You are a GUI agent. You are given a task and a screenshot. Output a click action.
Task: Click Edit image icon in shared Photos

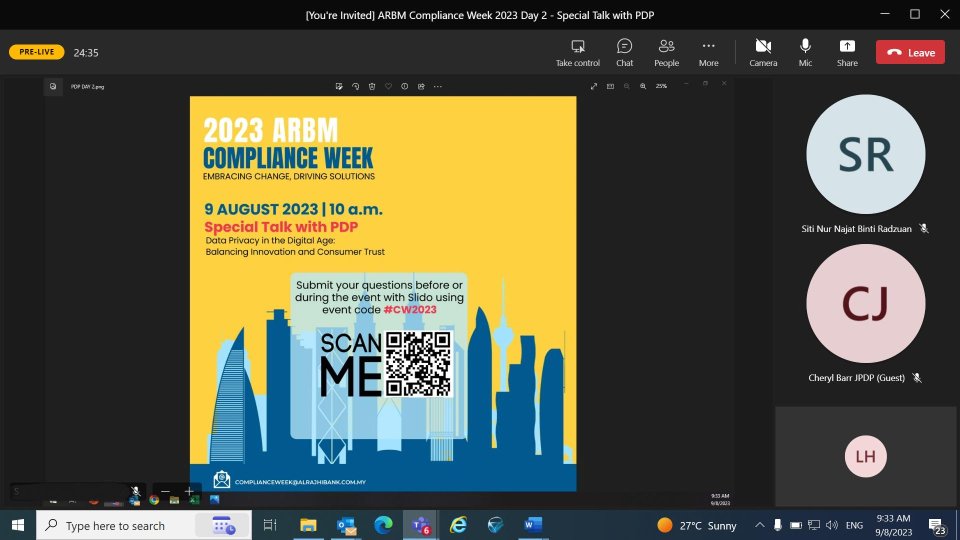(x=339, y=86)
